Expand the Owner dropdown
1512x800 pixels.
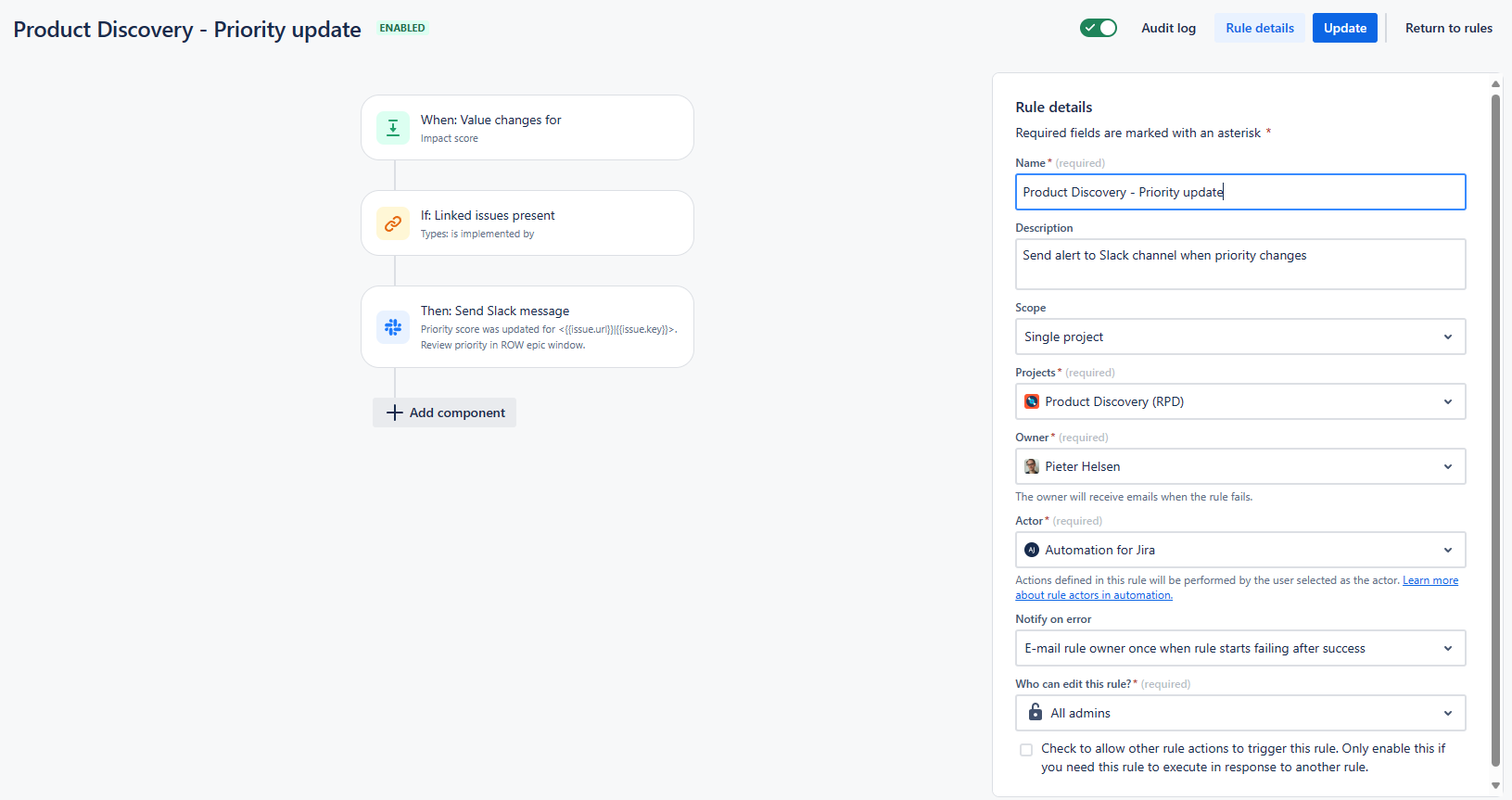(1240, 466)
